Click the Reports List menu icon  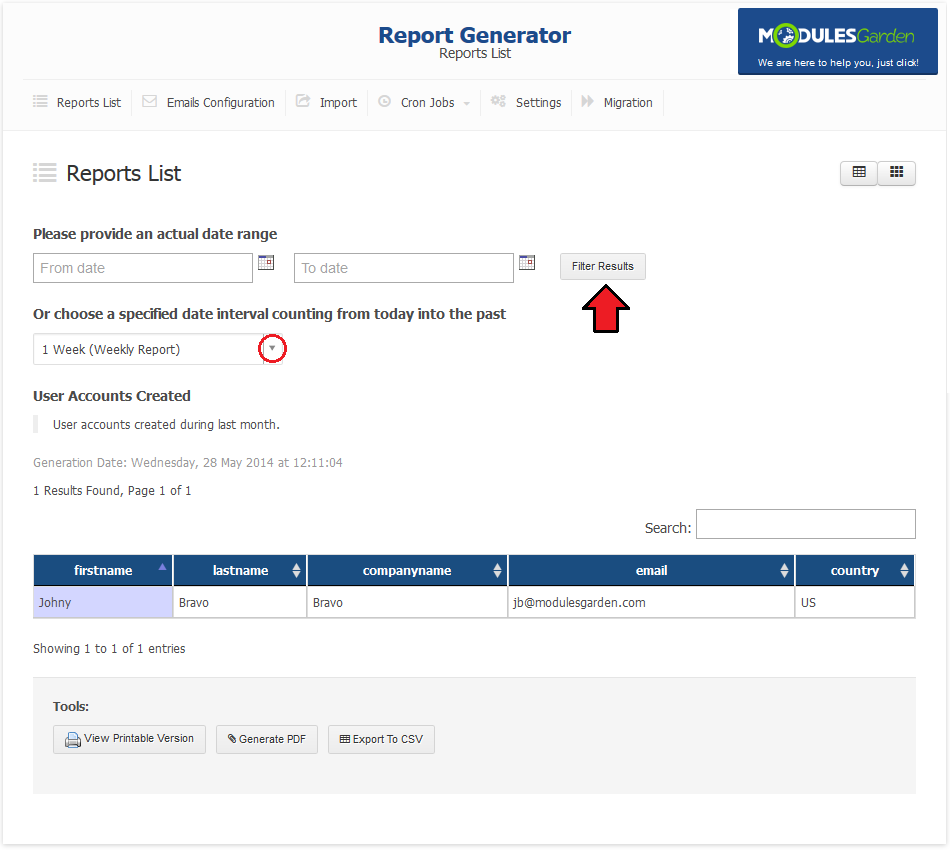click(x=41, y=101)
